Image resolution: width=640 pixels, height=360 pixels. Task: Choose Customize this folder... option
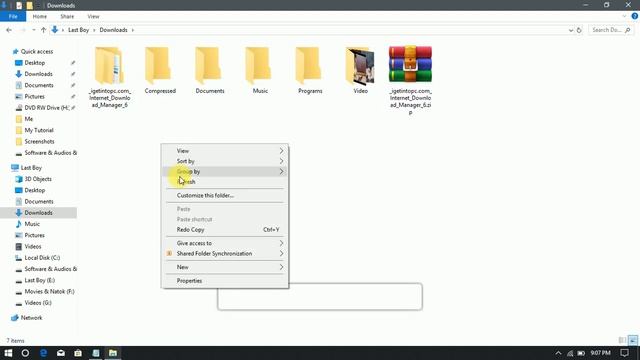click(225, 196)
